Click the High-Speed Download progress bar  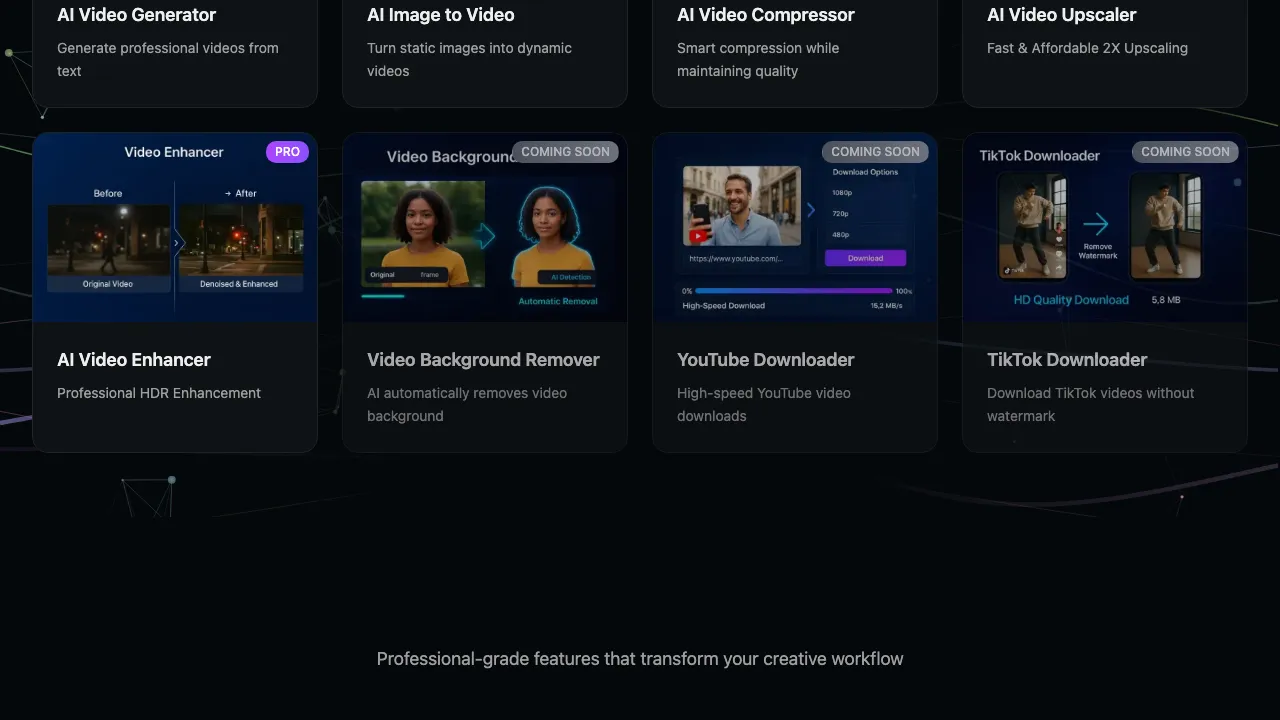click(793, 290)
